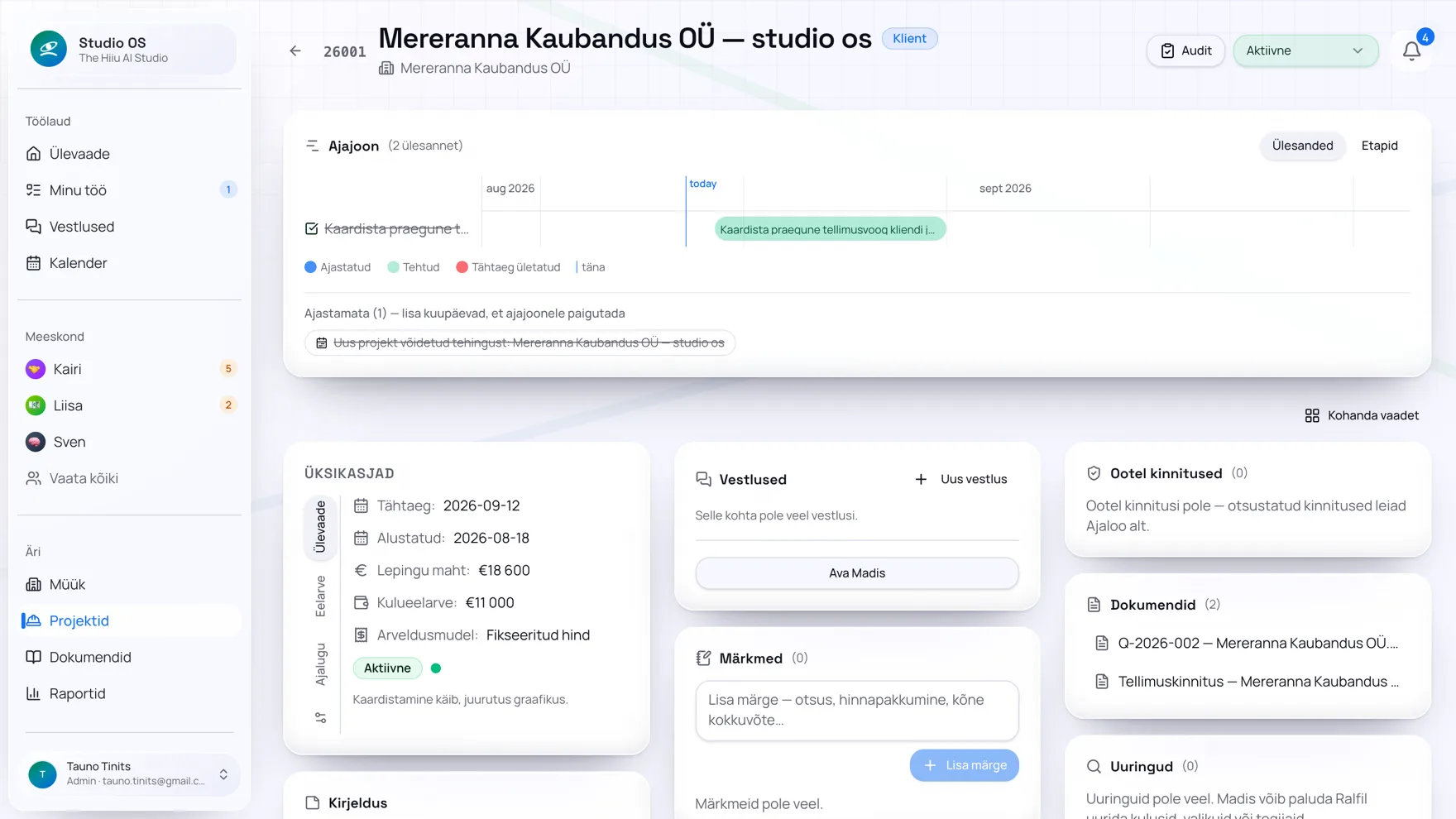Click the back arrow next to 26001
This screenshot has height=819, width=1456.
(295, 51)
